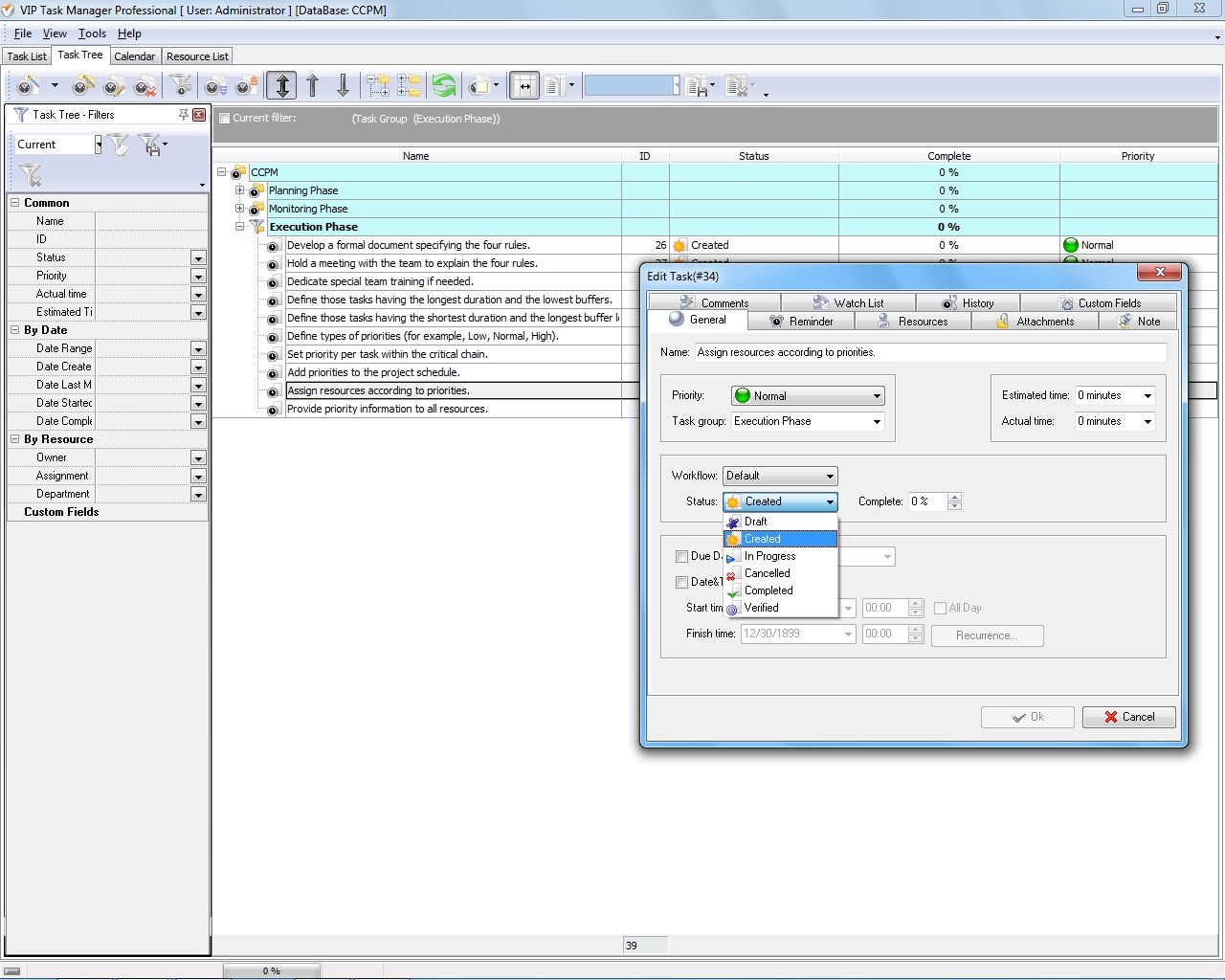Click the Move Down arrow icon
Screen dimensions: 1225x980
(x=343, y=86)
